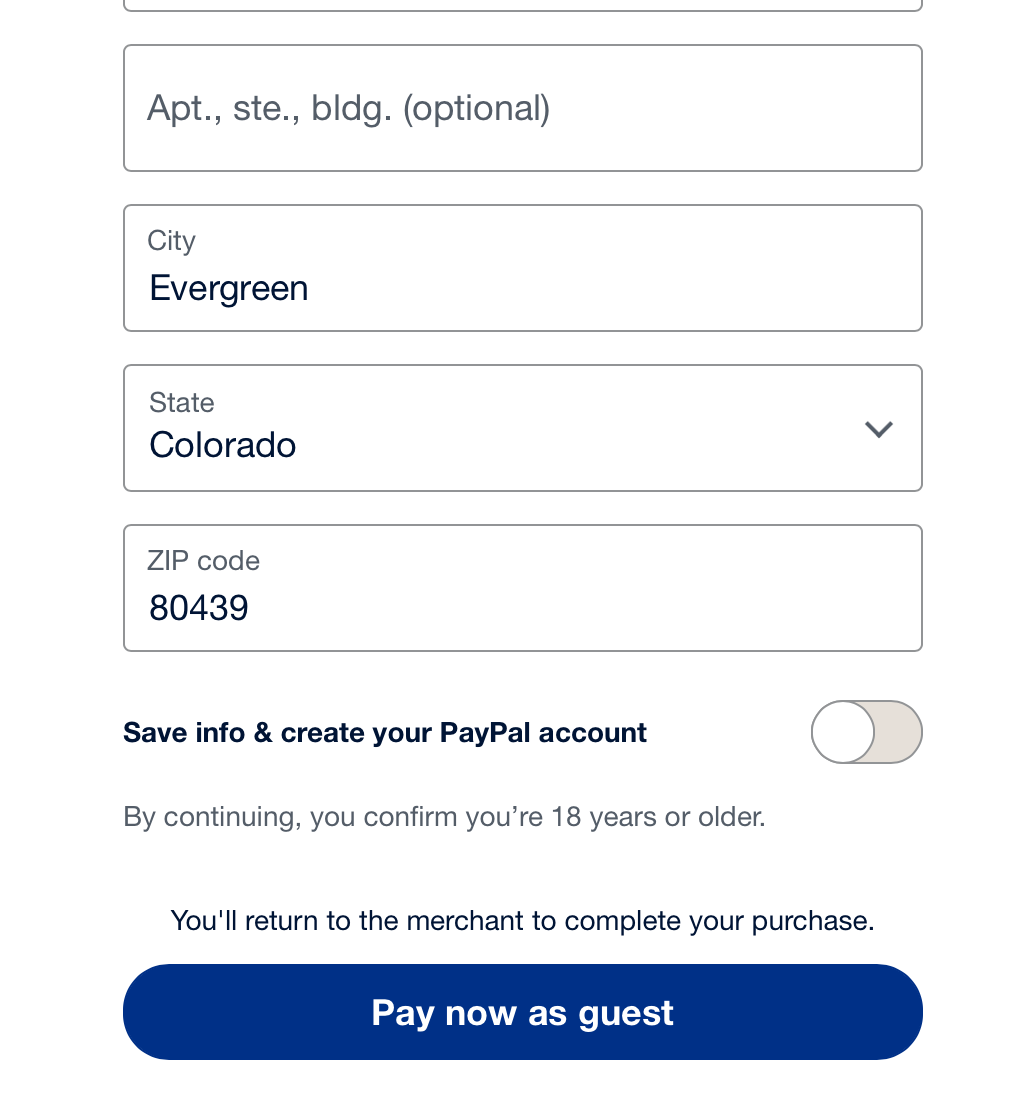Screen dimensions: 1017x1100
Task: Click the partially visible field at form top
Action: point(522,4)
